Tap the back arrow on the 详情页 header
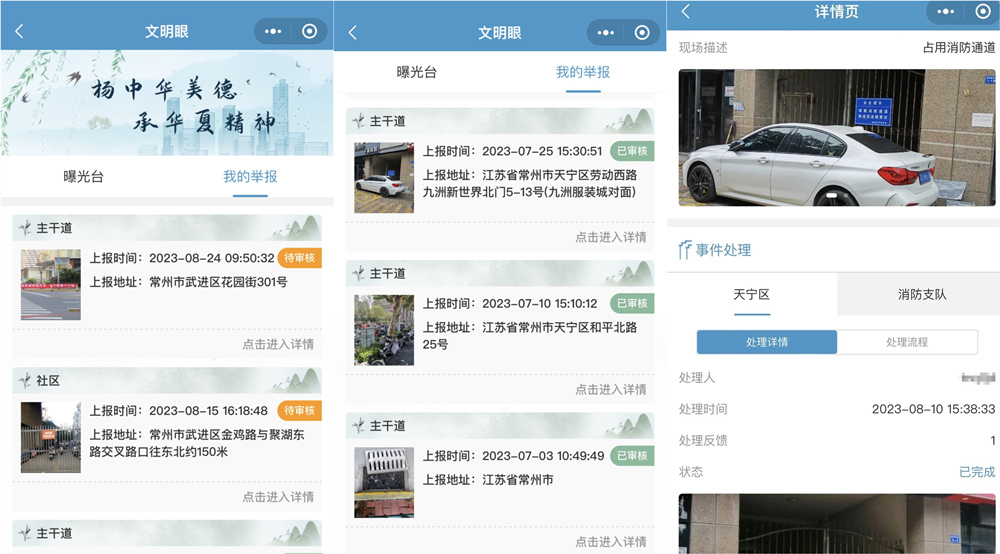The height and width of the screenshot is (554, 1000). tap(685, 11)
